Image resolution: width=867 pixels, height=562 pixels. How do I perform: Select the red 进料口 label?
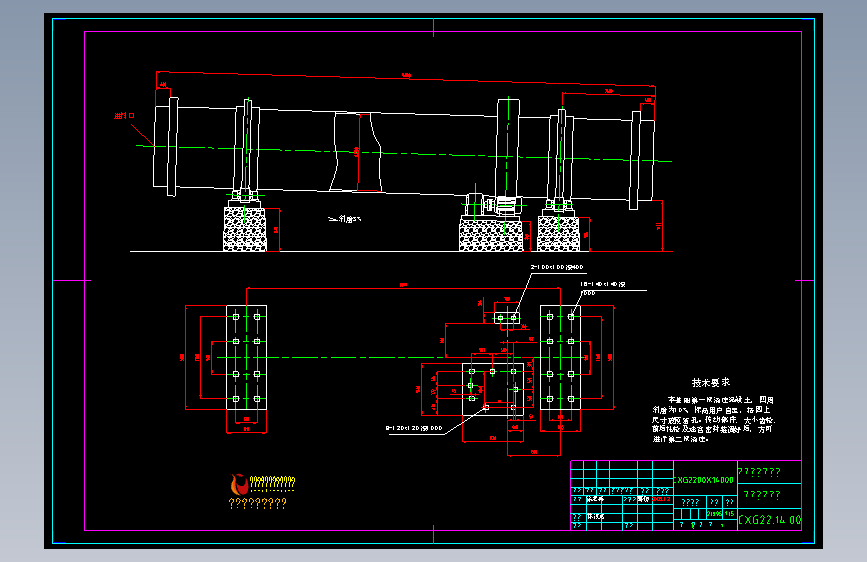[124, 116]
